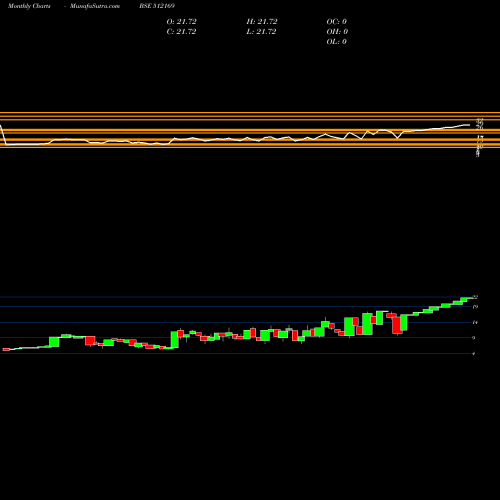500x500 pixels.
Task: Click the end of the white indicator line
Action: pos(469,125)
